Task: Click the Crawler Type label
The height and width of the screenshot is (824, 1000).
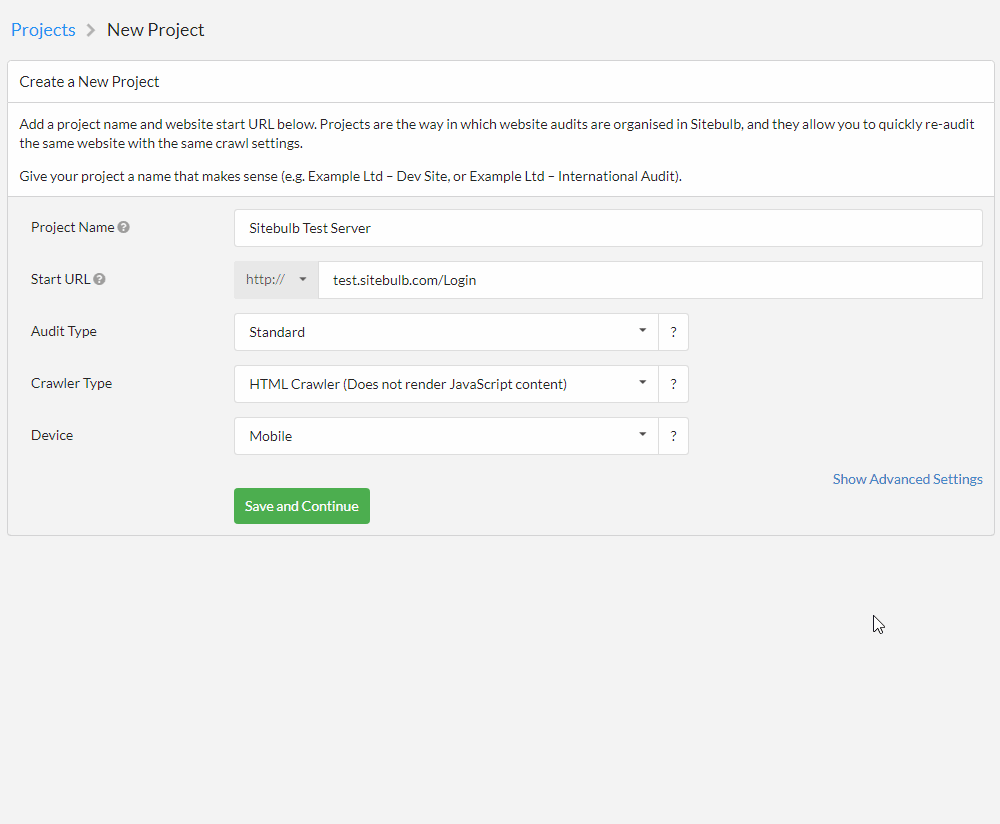Action: click(71, 383)
